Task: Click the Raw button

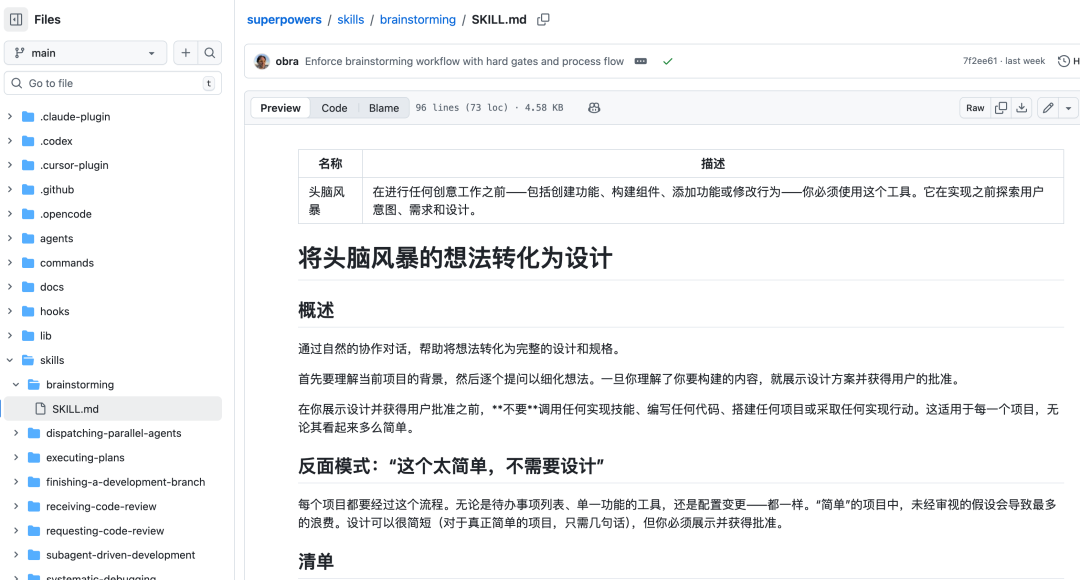Action: point(974,107)
